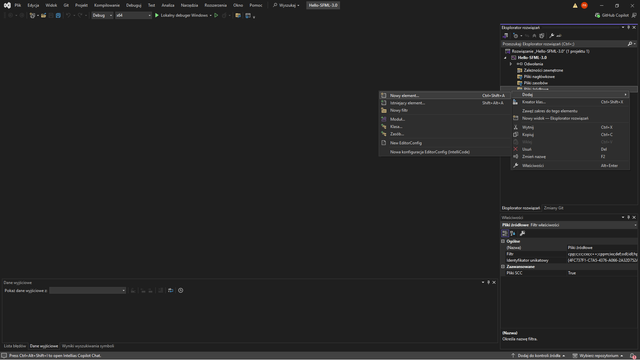Select 'Nowy filtr' from the submenu
The height and width of the screenshot is (360, 640).
click(444, 110)
